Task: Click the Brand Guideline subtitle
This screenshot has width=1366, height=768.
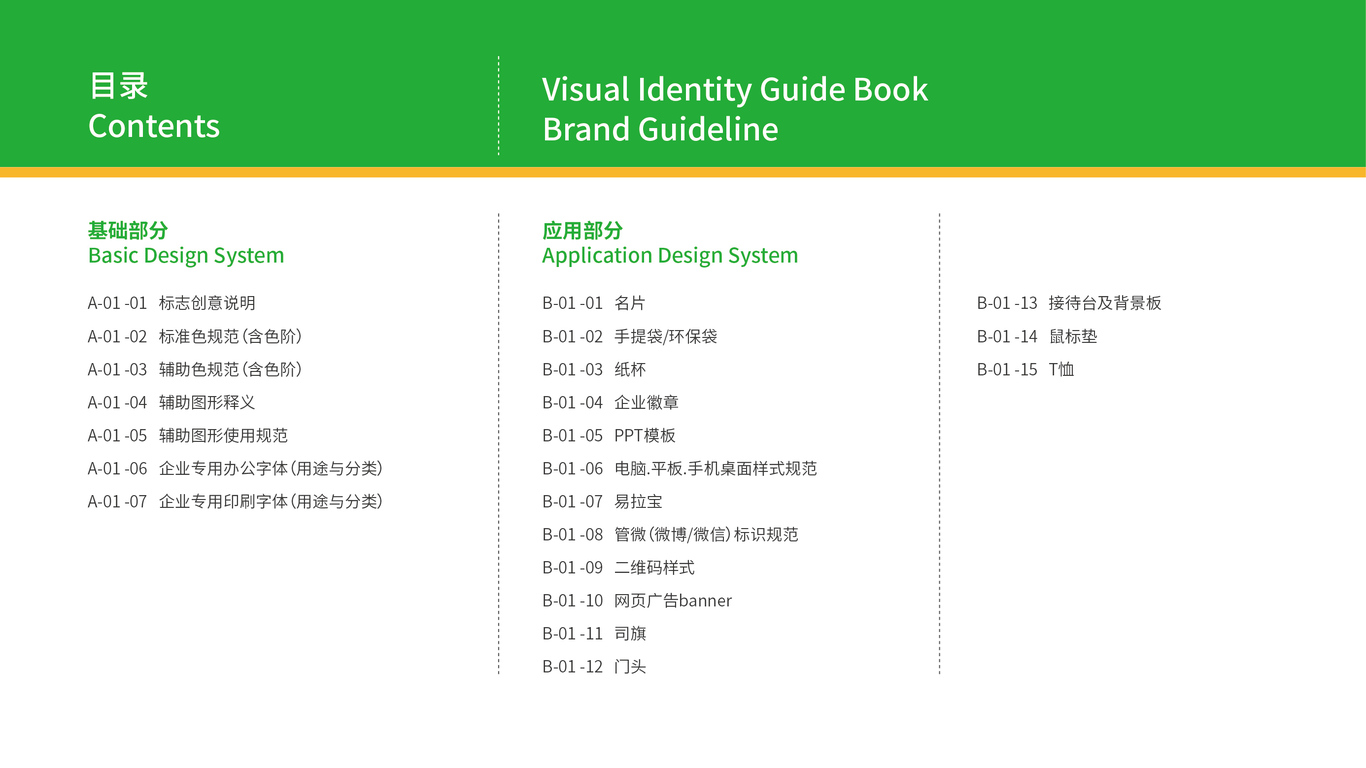Action: tap(660, 129)
